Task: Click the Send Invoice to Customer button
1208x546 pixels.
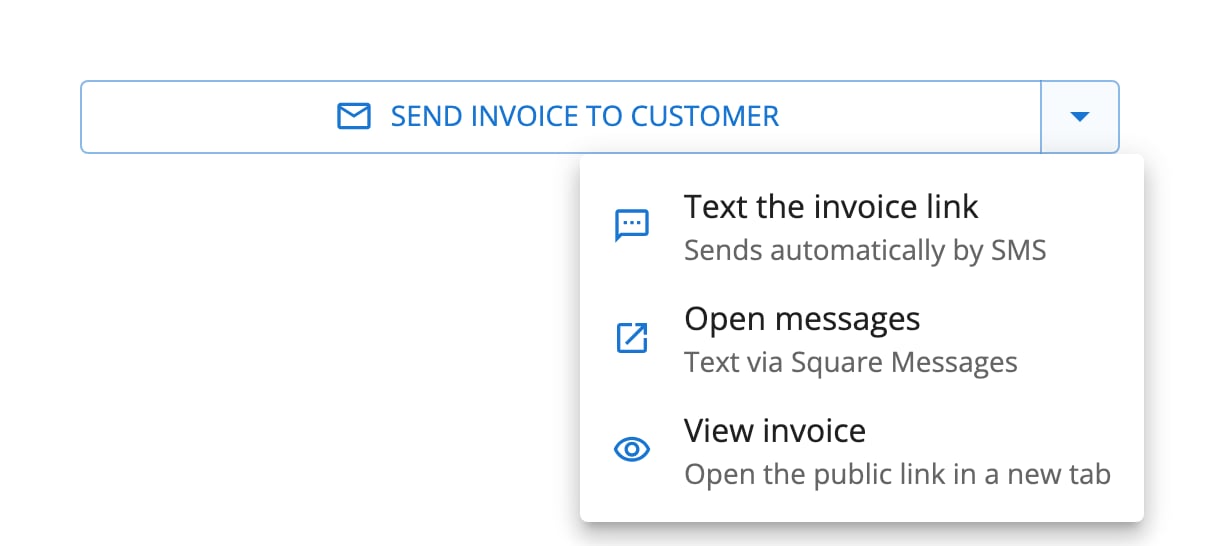Action: (560, 117)
